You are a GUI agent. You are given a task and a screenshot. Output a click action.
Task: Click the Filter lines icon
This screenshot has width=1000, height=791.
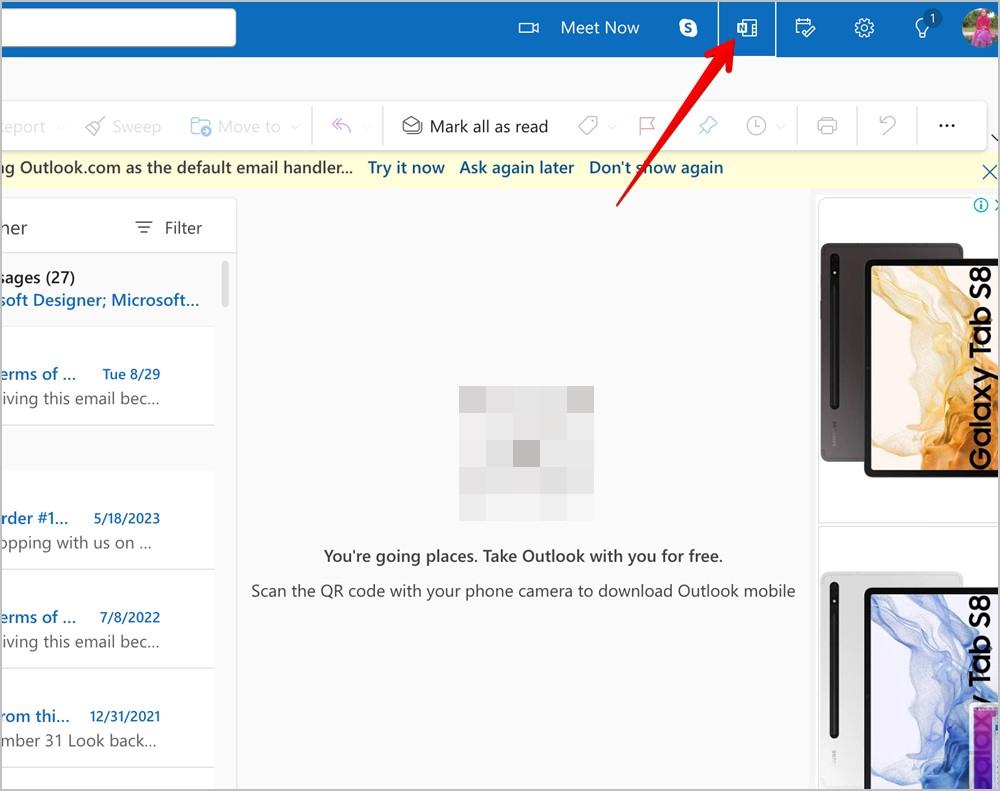tap(144, 228)
